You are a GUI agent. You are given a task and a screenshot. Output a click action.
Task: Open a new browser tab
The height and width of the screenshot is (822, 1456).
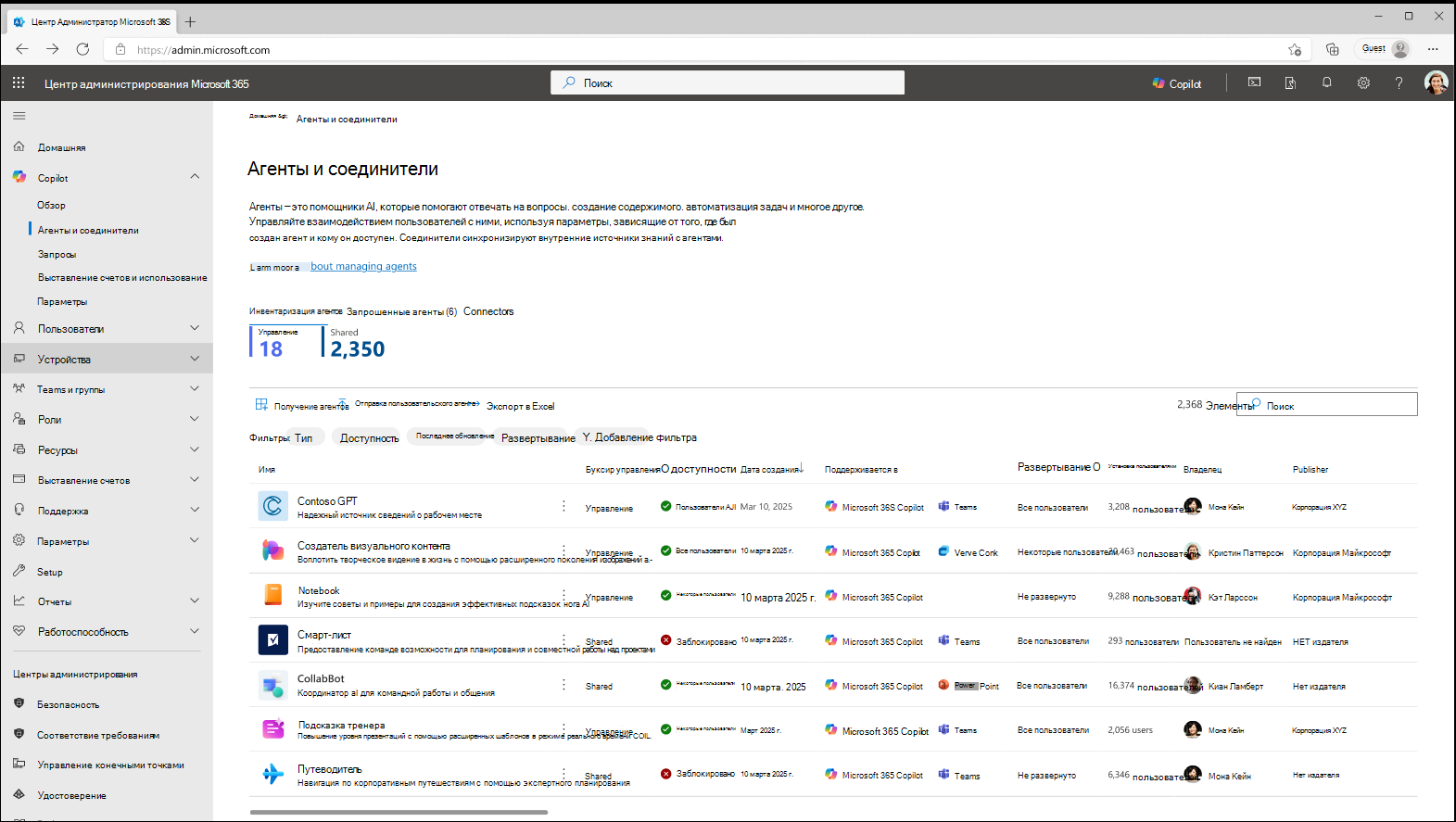tap(190, 20)
